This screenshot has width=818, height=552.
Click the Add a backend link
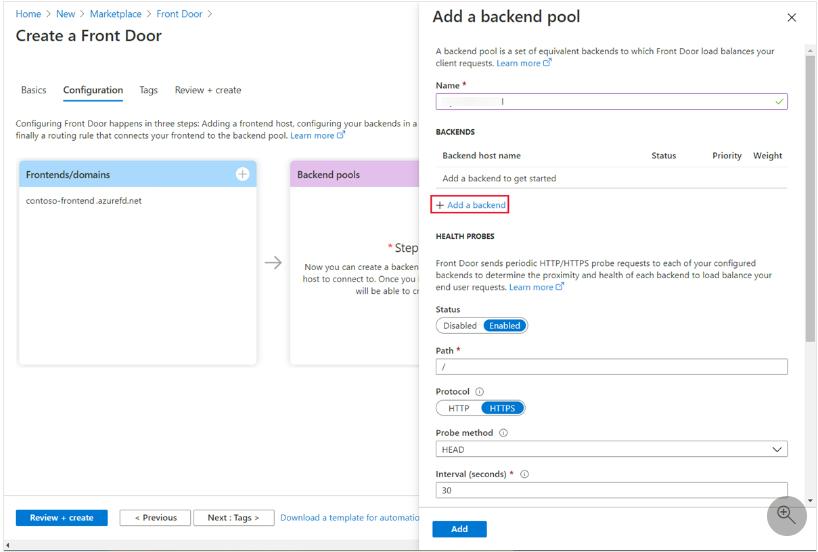(x=470, y=205)
